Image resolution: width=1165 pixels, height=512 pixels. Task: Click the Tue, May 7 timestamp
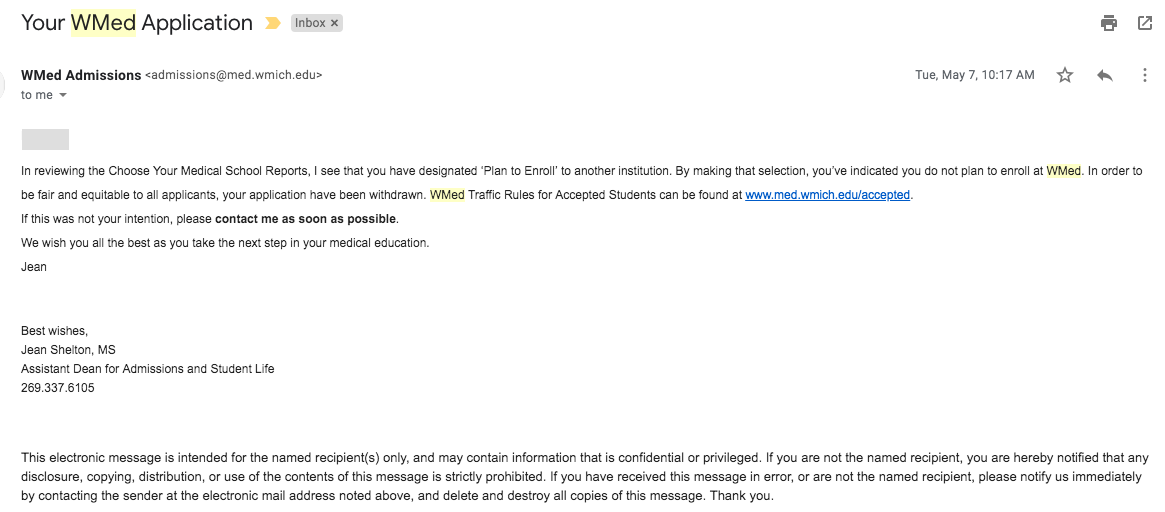(x=974, y=75)
